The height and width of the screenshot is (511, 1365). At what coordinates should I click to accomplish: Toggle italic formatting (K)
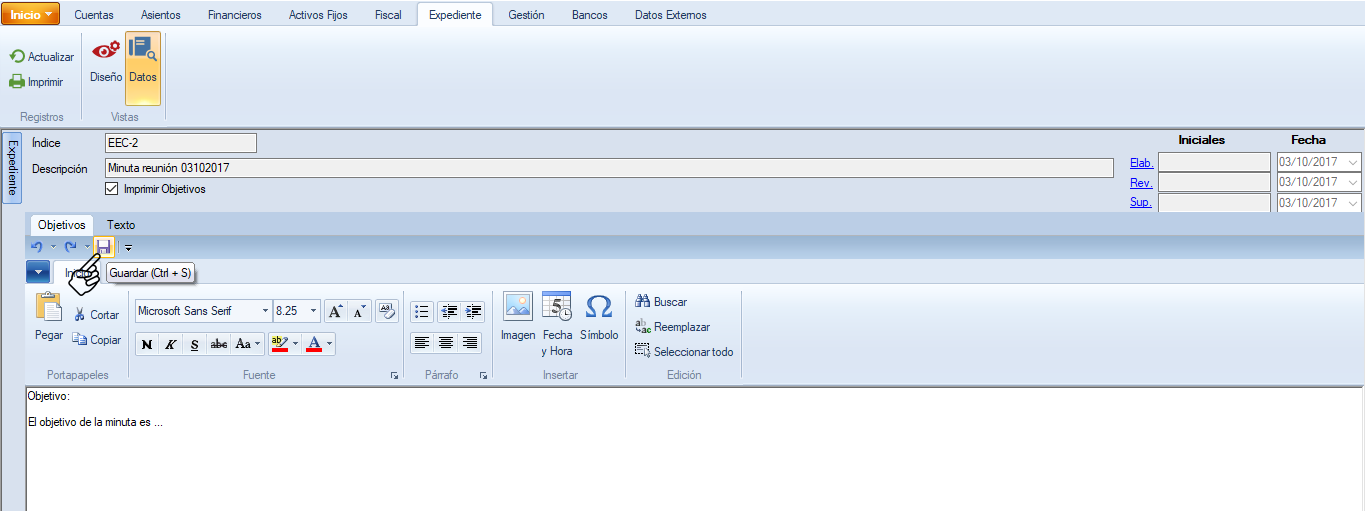click(171, 344)
